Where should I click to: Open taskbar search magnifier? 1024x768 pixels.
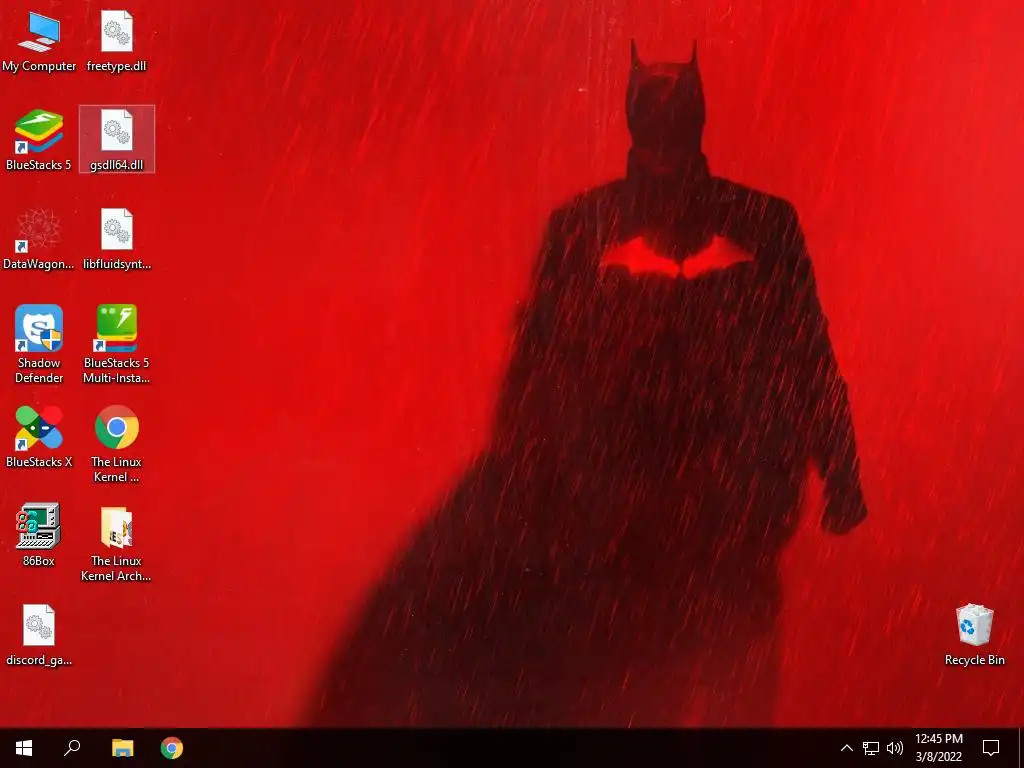[72, 748]
